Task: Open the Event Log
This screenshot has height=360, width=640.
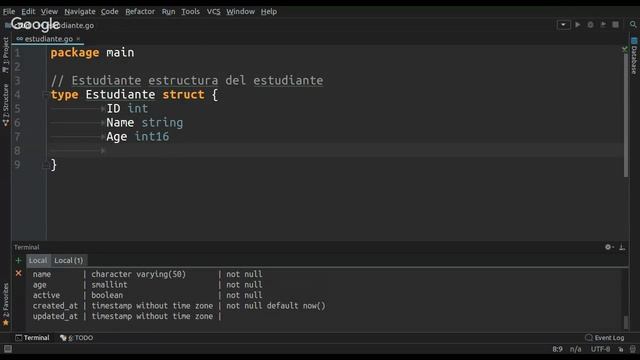Action: 604,338
